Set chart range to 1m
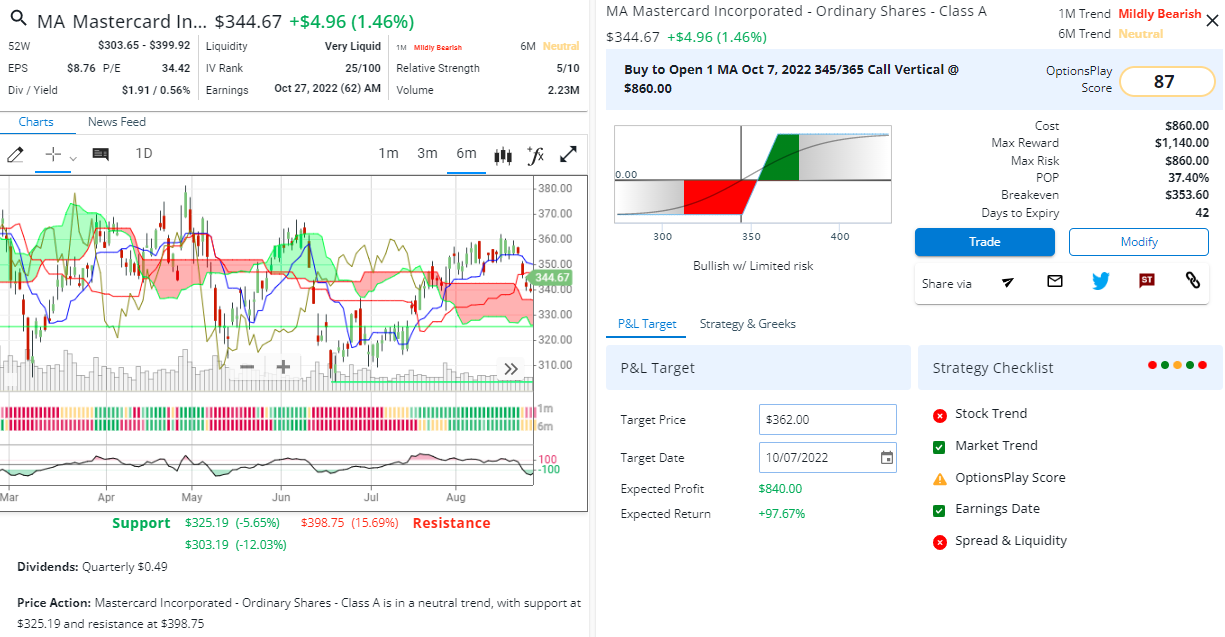This screenshot has width=1225, height=637. [388, 153]
